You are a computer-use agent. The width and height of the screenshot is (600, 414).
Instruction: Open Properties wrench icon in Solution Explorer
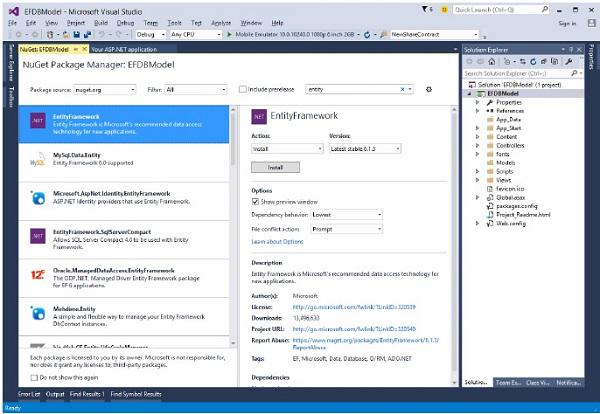[x=568, y=61]
